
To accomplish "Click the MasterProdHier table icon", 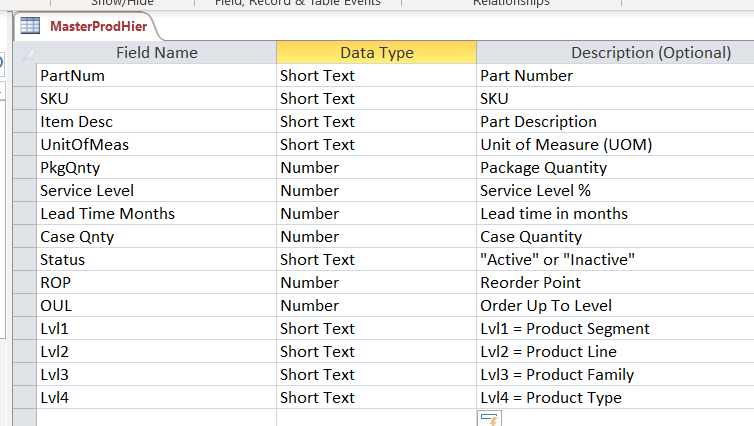I will 30,25.
